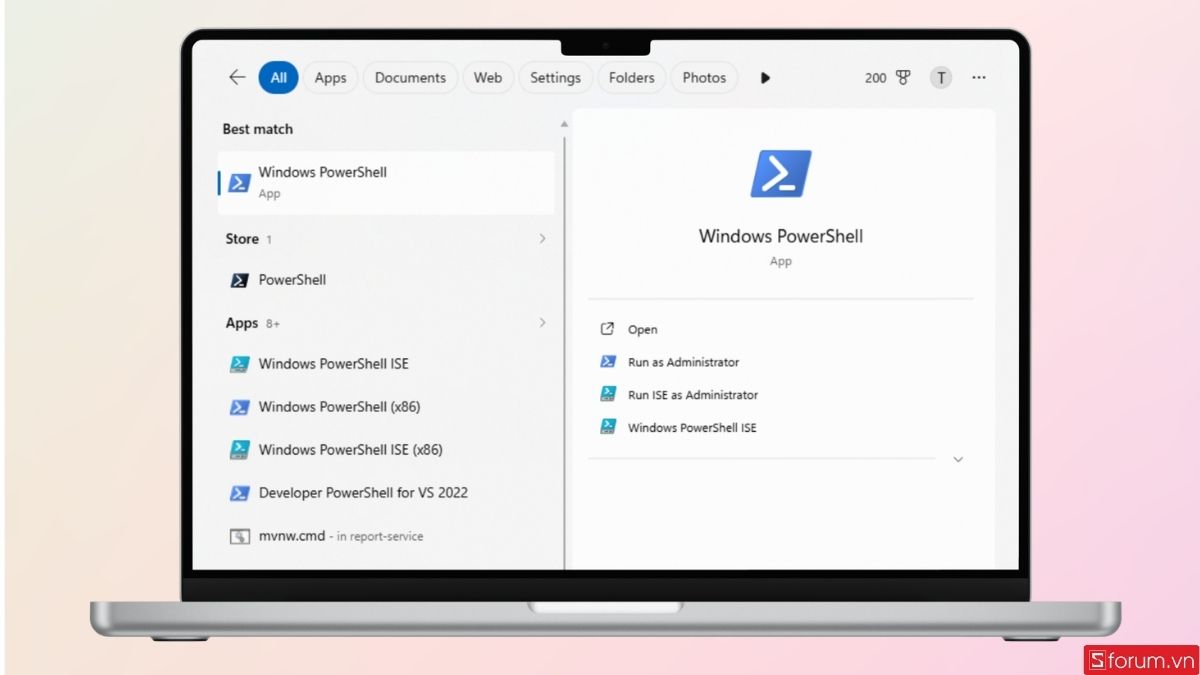Screen dimensions: 1200x675
Task: Click the Open external-link icon
Action: [x=607, y=329]
